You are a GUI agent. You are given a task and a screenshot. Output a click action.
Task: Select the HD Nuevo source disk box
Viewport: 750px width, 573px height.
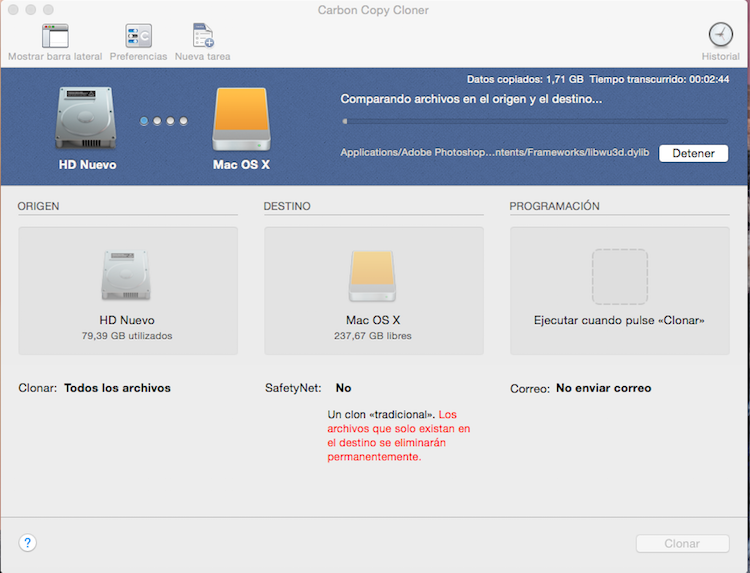[x=128, y=290]
